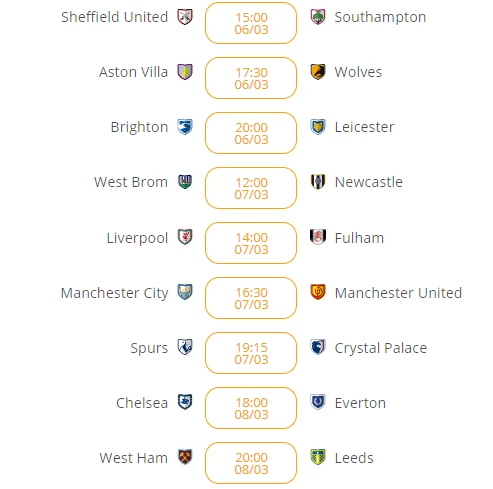Click the Aston Villa team name
493x489 pixels.
(133, 72)
